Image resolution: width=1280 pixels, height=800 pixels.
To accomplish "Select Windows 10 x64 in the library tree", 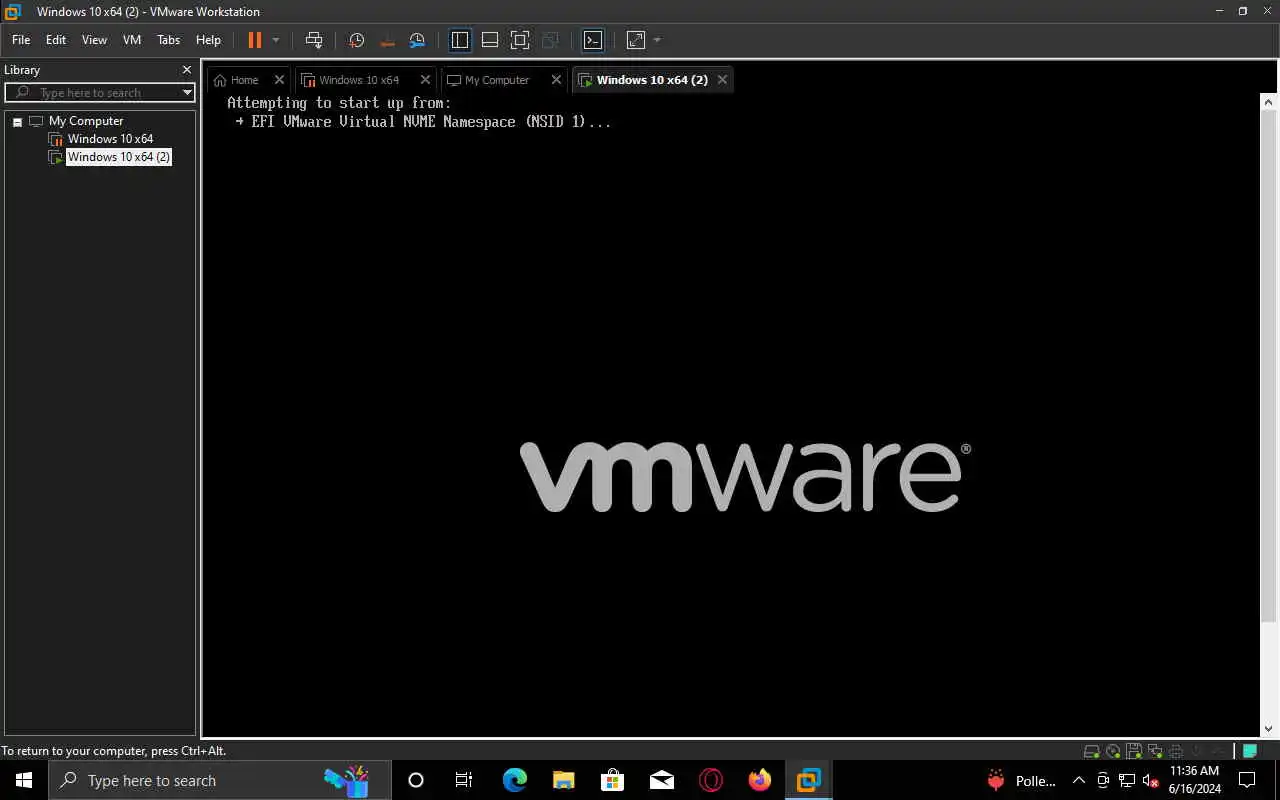I will click(110, 139).
